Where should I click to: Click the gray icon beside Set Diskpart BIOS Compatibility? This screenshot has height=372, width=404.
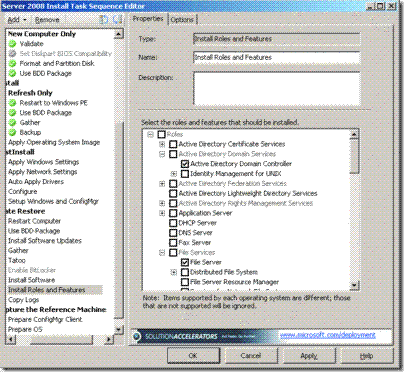[x=12, y=53]
